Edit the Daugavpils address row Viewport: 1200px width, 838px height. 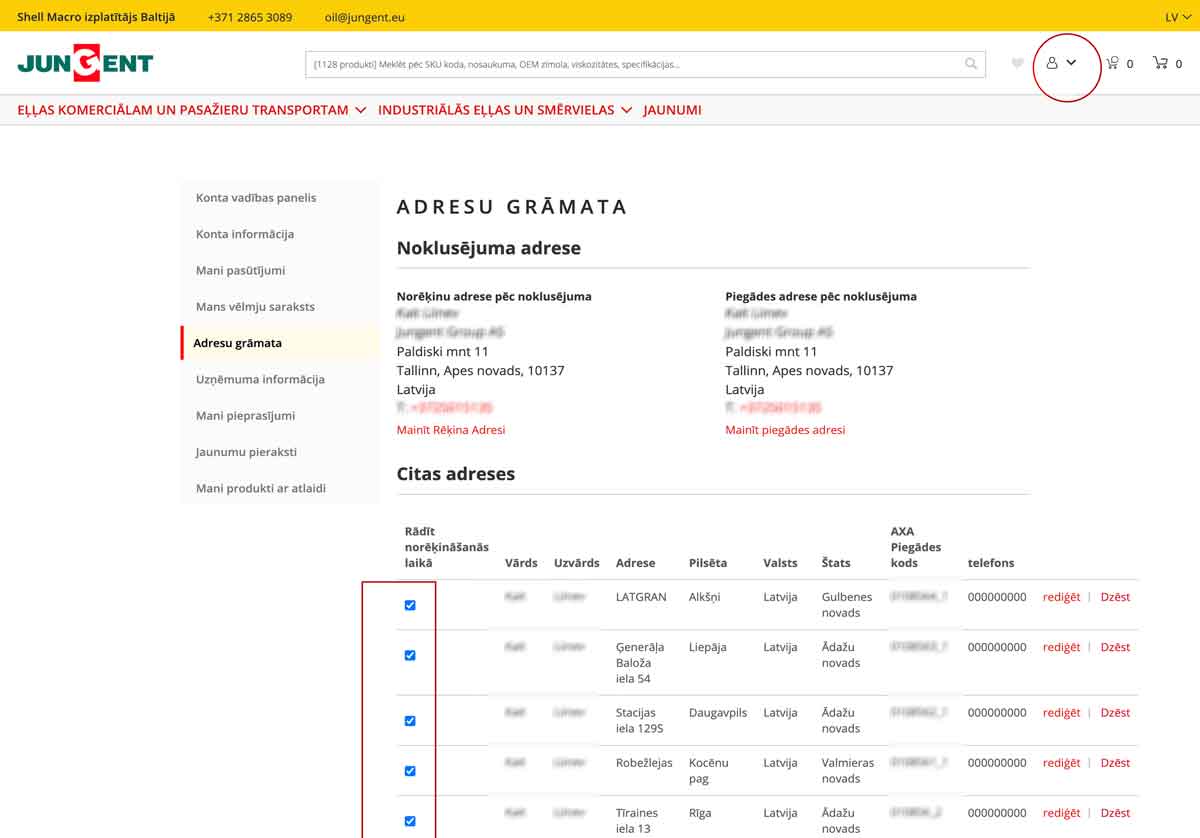pyautogui.click(x=1061, y=713)
